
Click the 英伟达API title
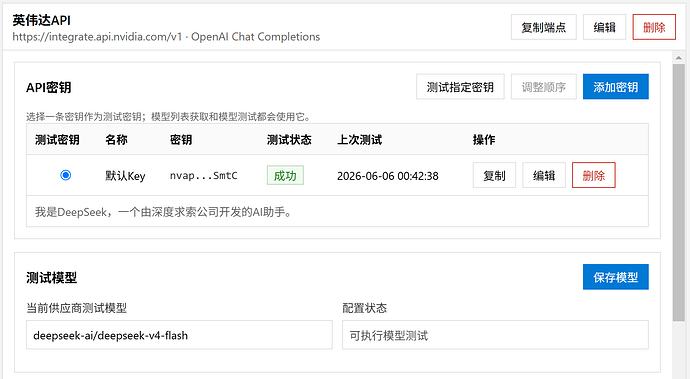pos(41,20)
